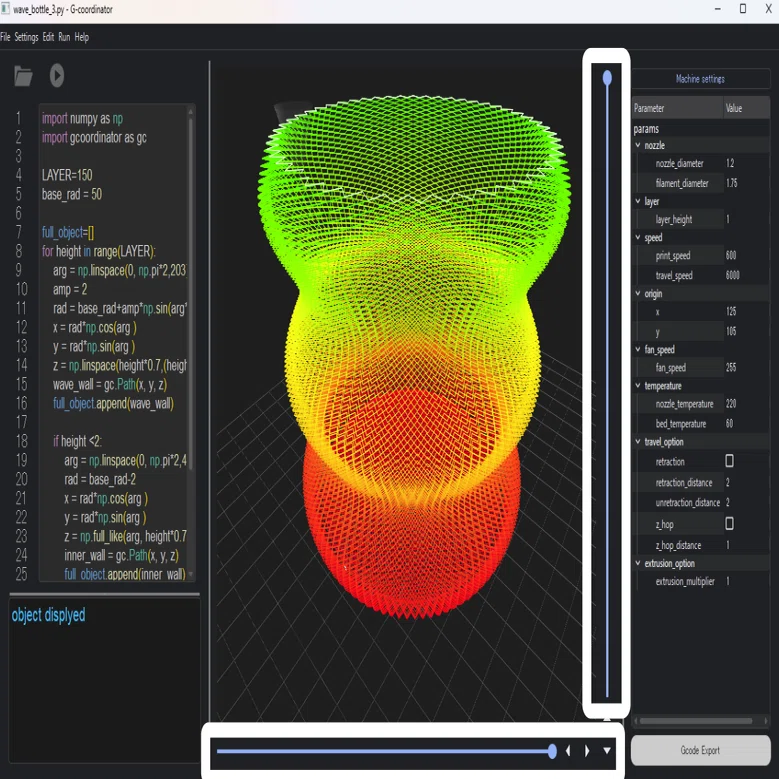Viewport: 779px width, 779px height.
Task: Click the Gcode Export button
Action: coord(700,750)
